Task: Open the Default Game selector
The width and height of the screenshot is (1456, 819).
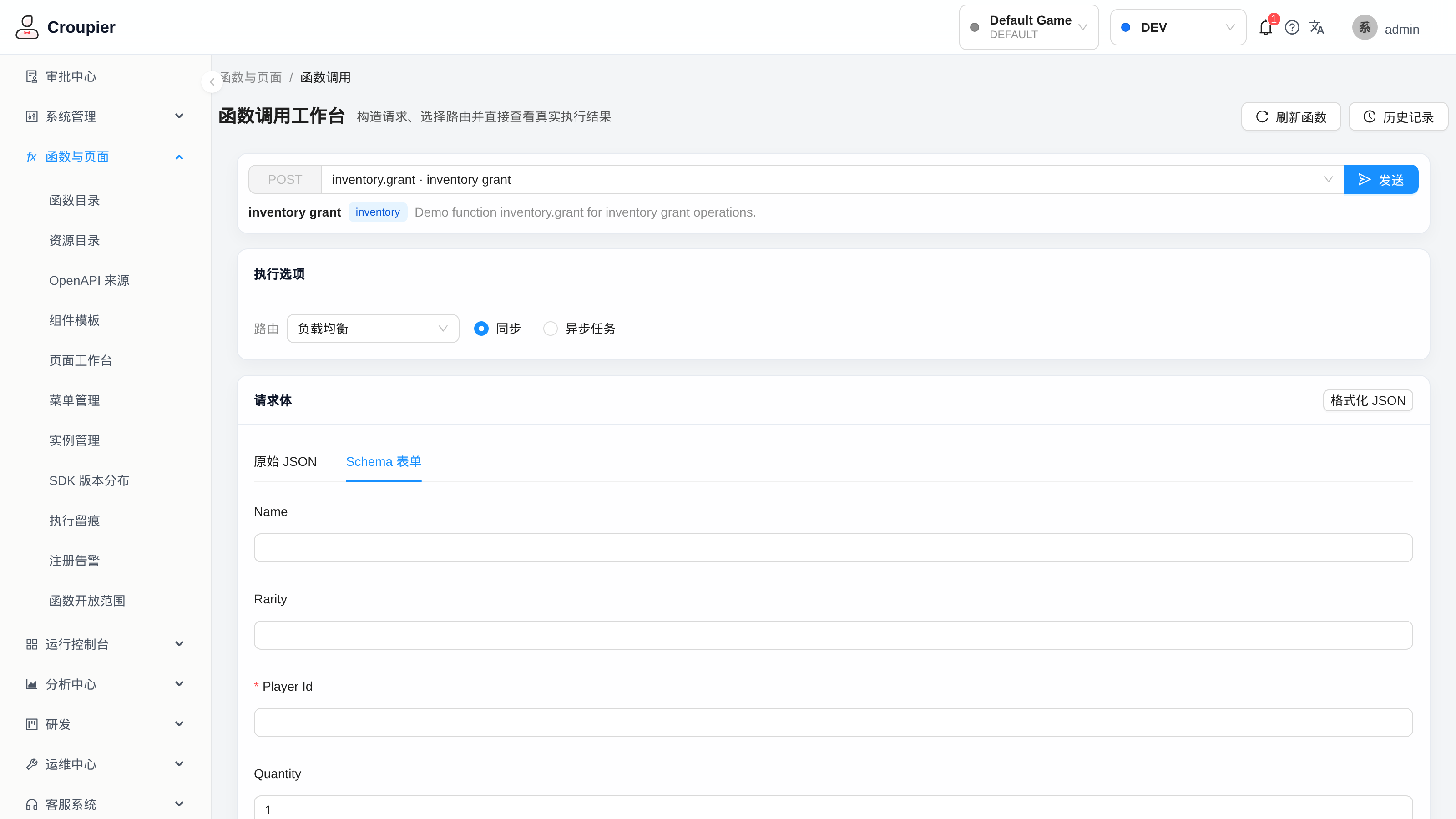Action: pyautogui.click(x=1029, y=27)
